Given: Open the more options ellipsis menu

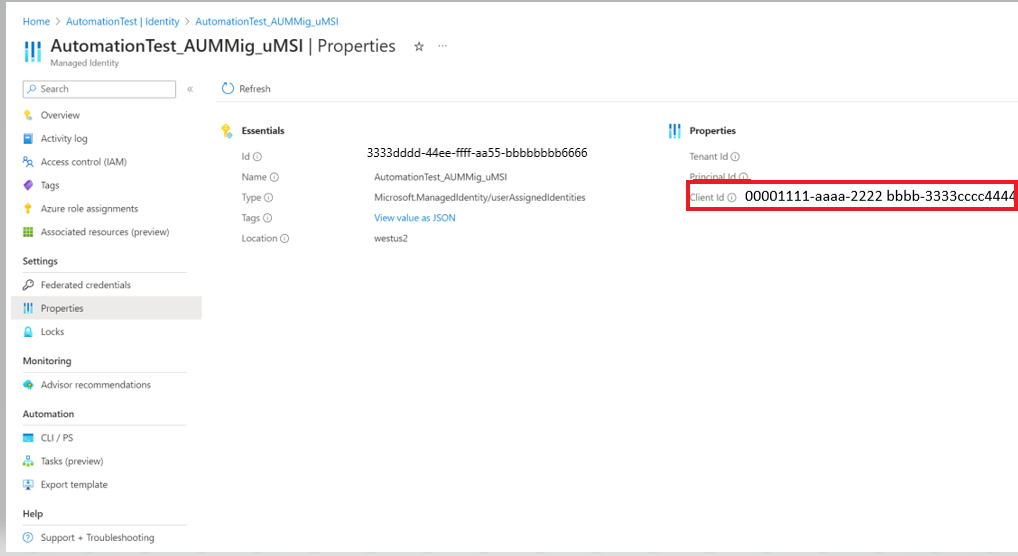Looking at the screenshot, I should 443,46.
